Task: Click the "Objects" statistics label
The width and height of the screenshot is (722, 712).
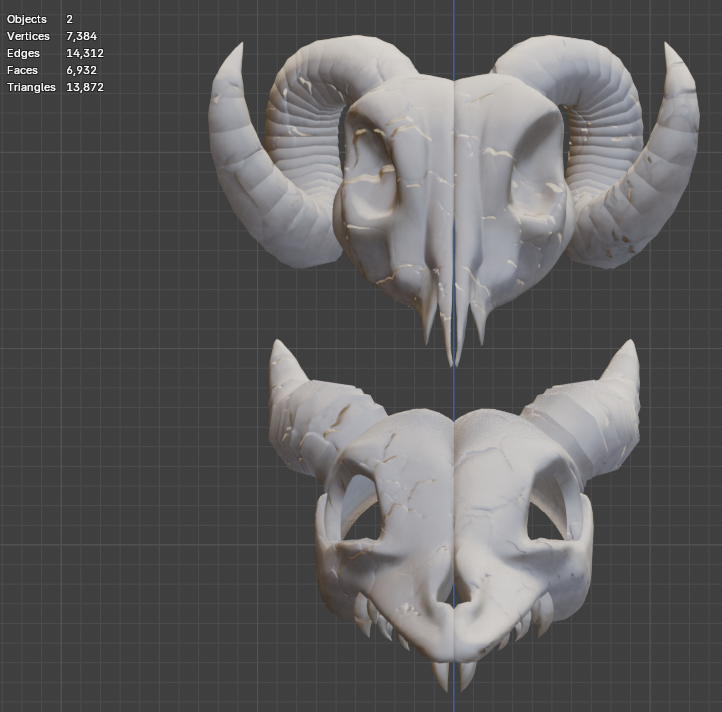Action: click(27, 19)
